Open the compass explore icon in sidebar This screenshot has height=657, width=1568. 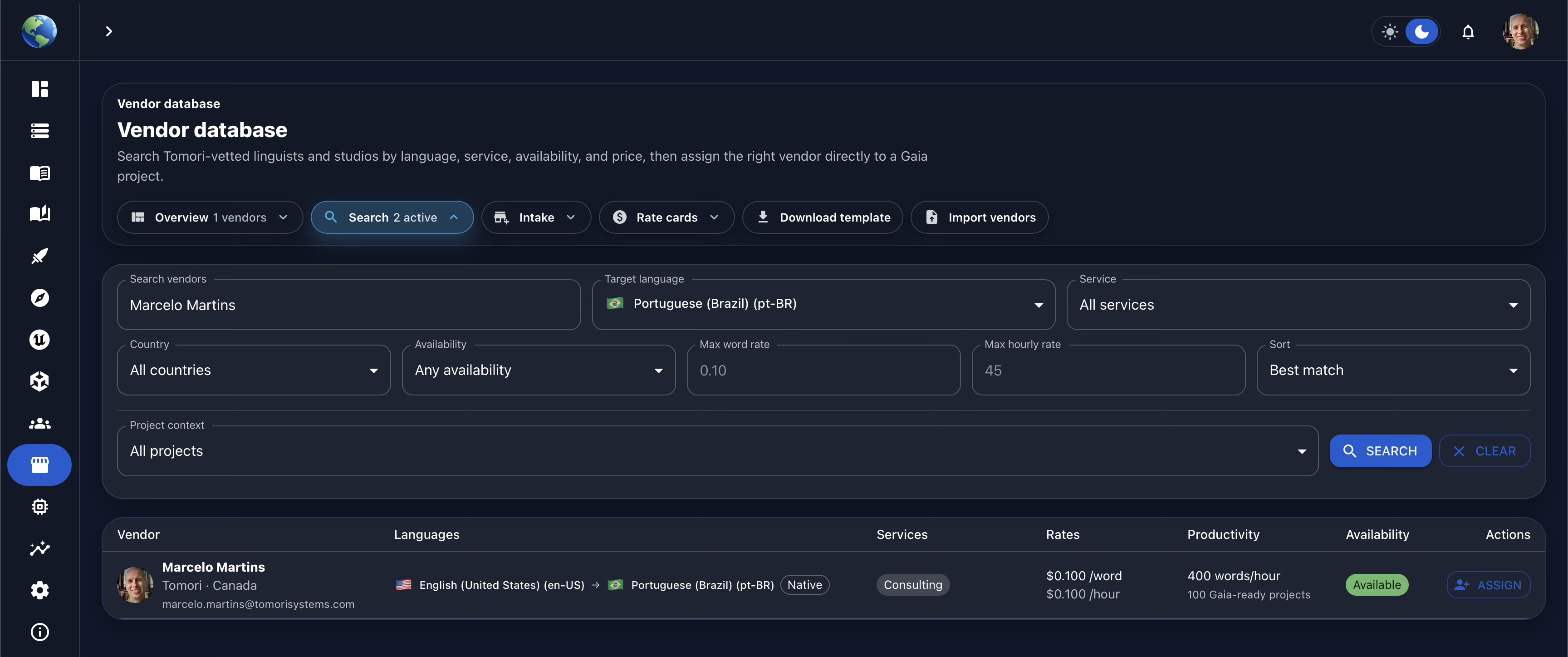(x=39, y=298)
